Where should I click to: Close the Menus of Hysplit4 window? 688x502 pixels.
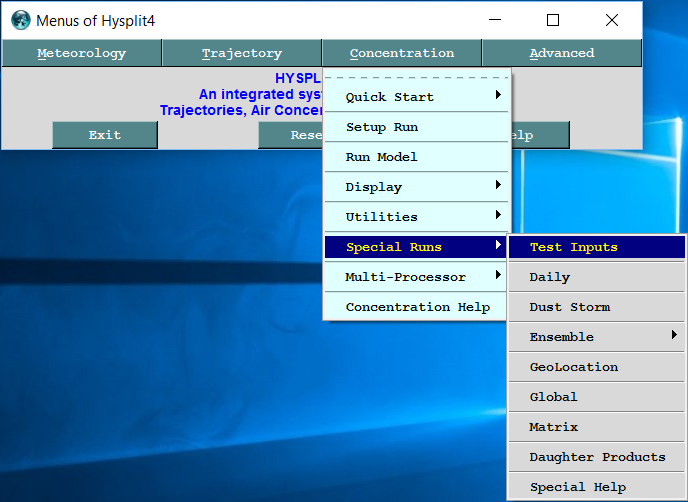coord(612,20)
